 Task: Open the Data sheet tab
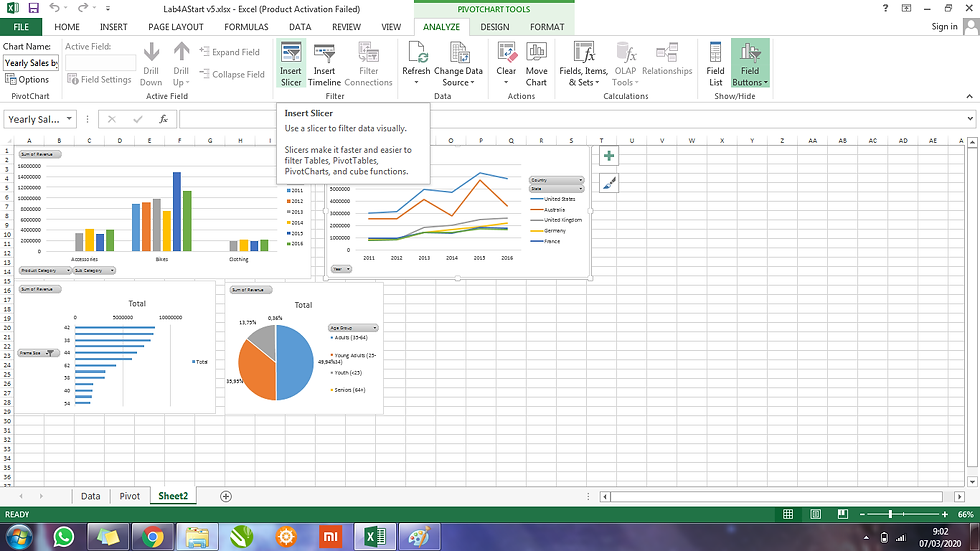[91, 496]
